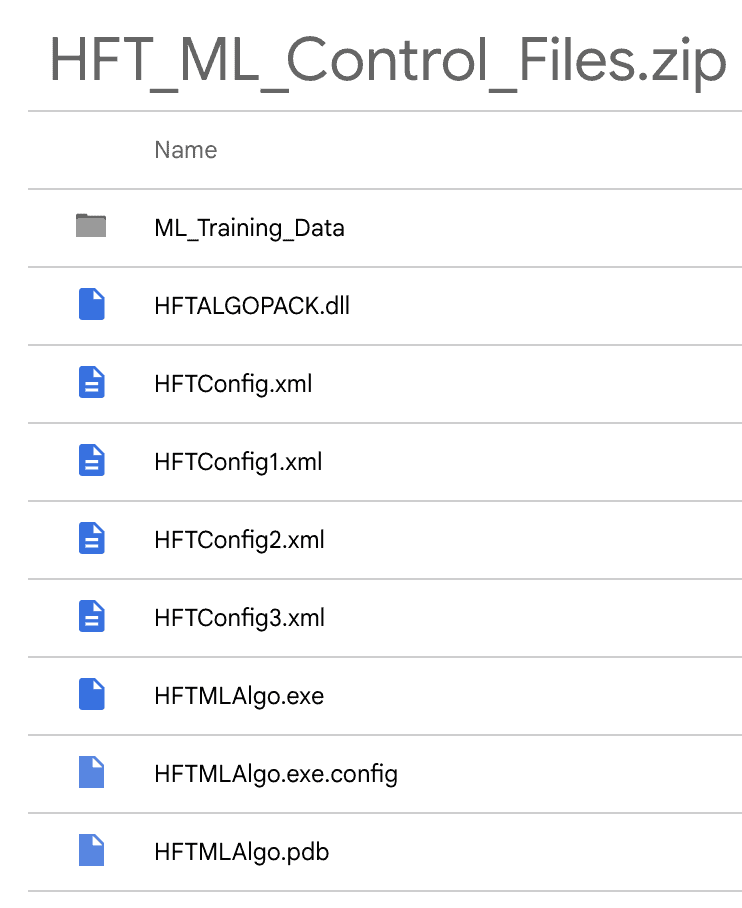Select HFTMLAlgo.exe file name
This screenshot has width=742, height=908.
pyautogui.click(x=239, y=696)
